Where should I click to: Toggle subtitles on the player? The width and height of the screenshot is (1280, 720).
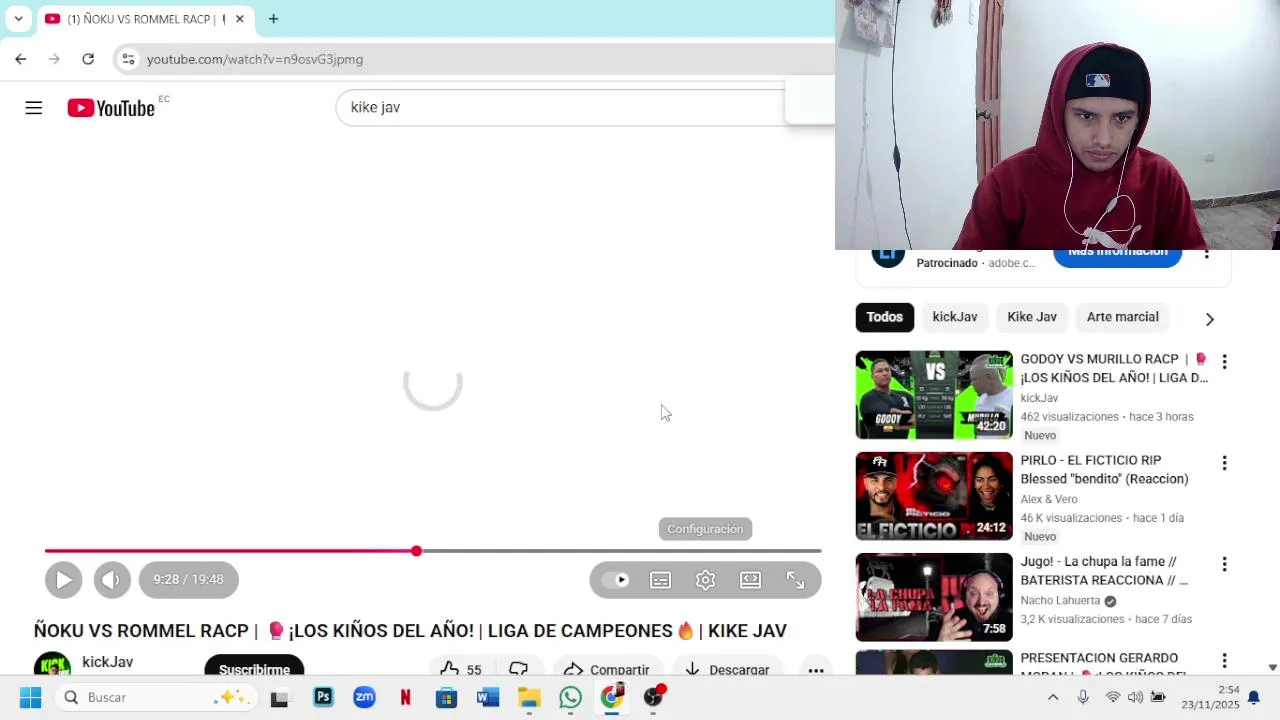pos(661,580)
